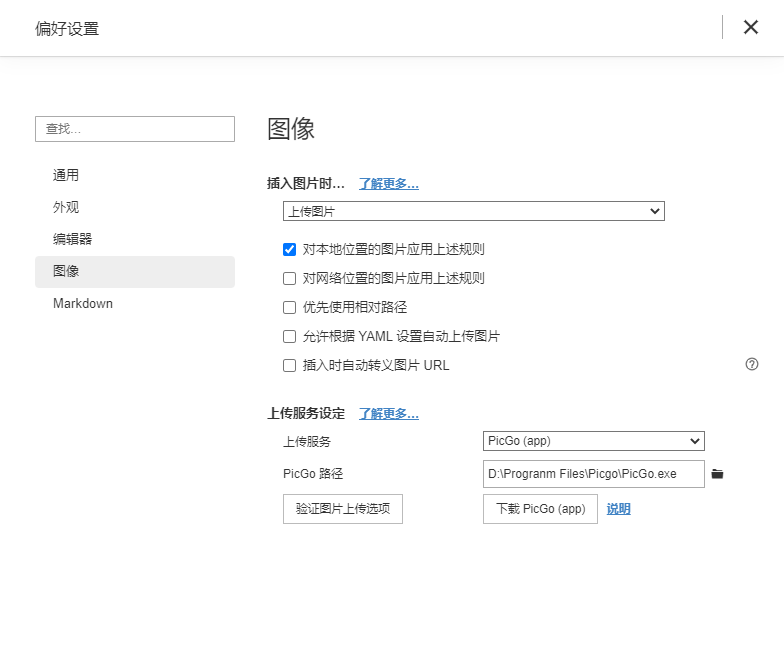
Task: Open the Markdown settings section
Action: click(x=83, y=303)
